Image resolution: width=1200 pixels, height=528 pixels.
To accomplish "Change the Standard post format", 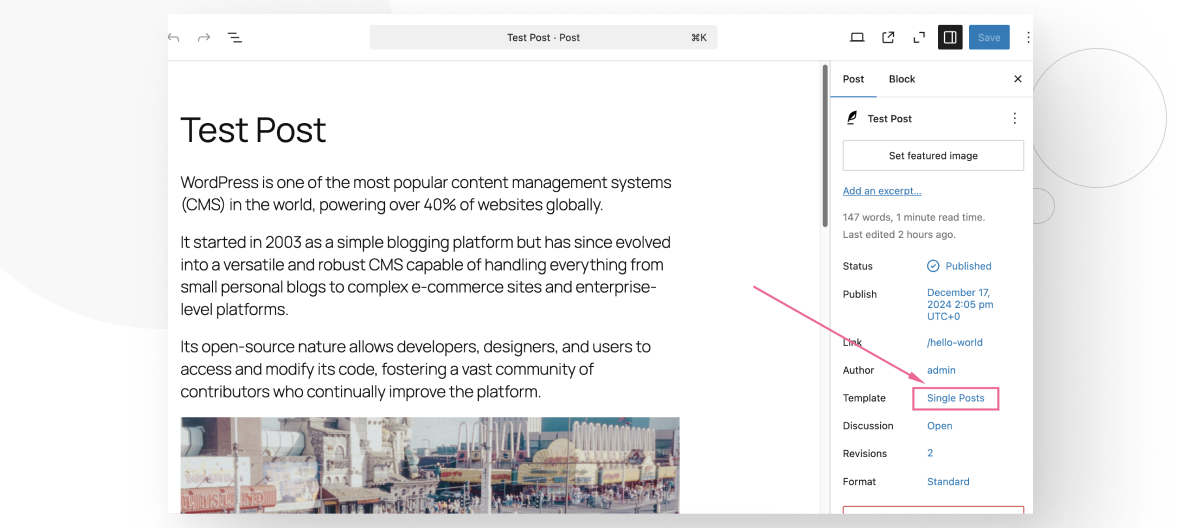I will (x=948, y=482).
